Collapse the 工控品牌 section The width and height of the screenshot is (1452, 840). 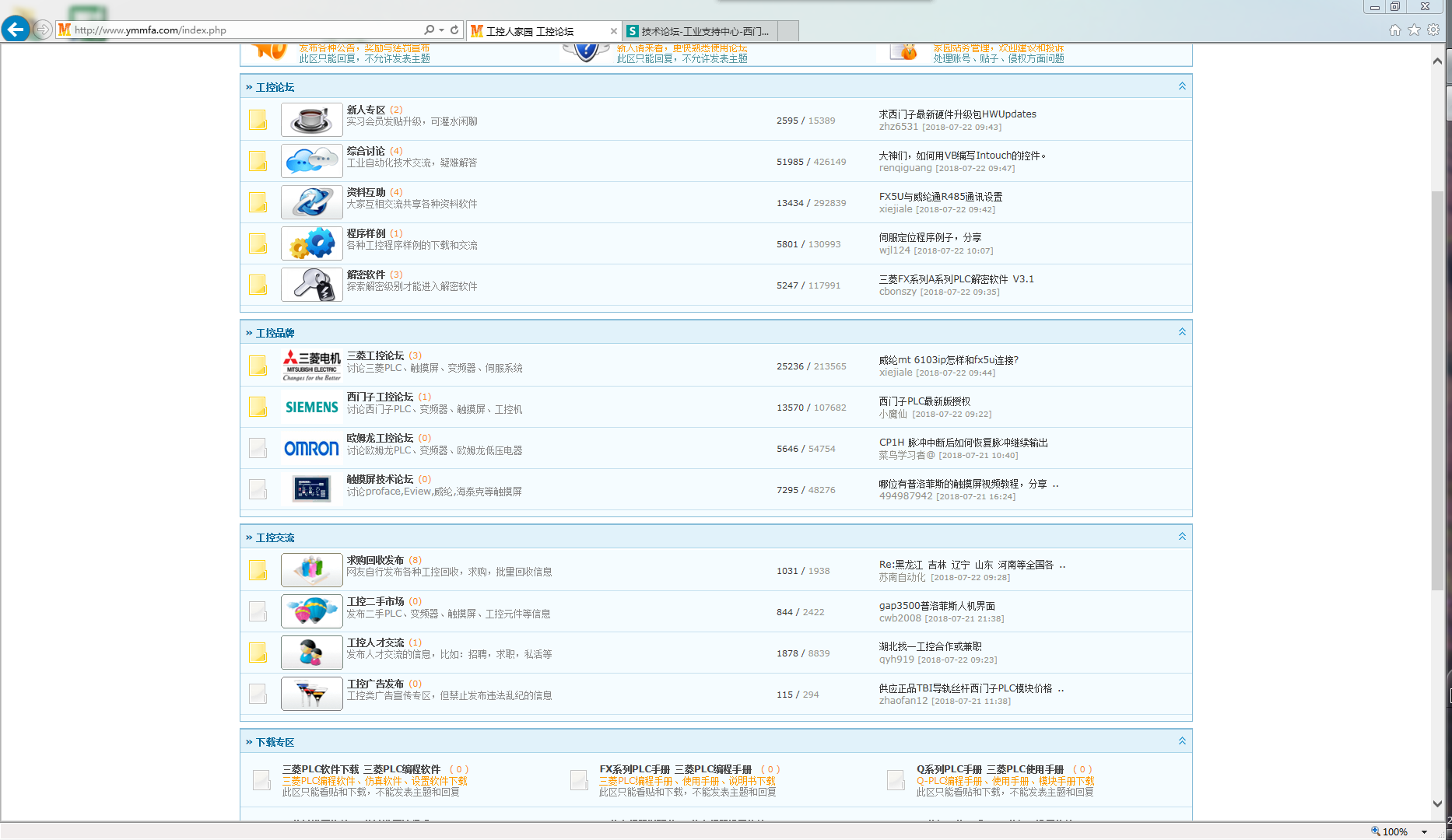click(x=1181, y=332)
